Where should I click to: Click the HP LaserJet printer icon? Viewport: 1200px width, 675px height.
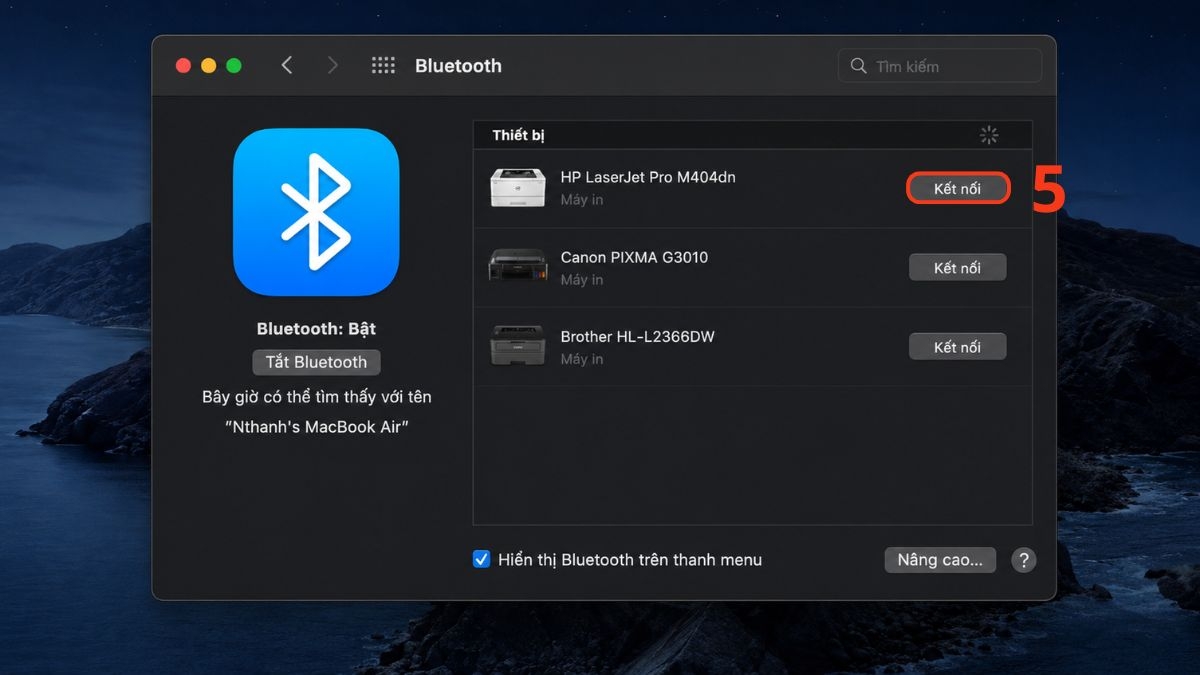click(x=518, y=188)
